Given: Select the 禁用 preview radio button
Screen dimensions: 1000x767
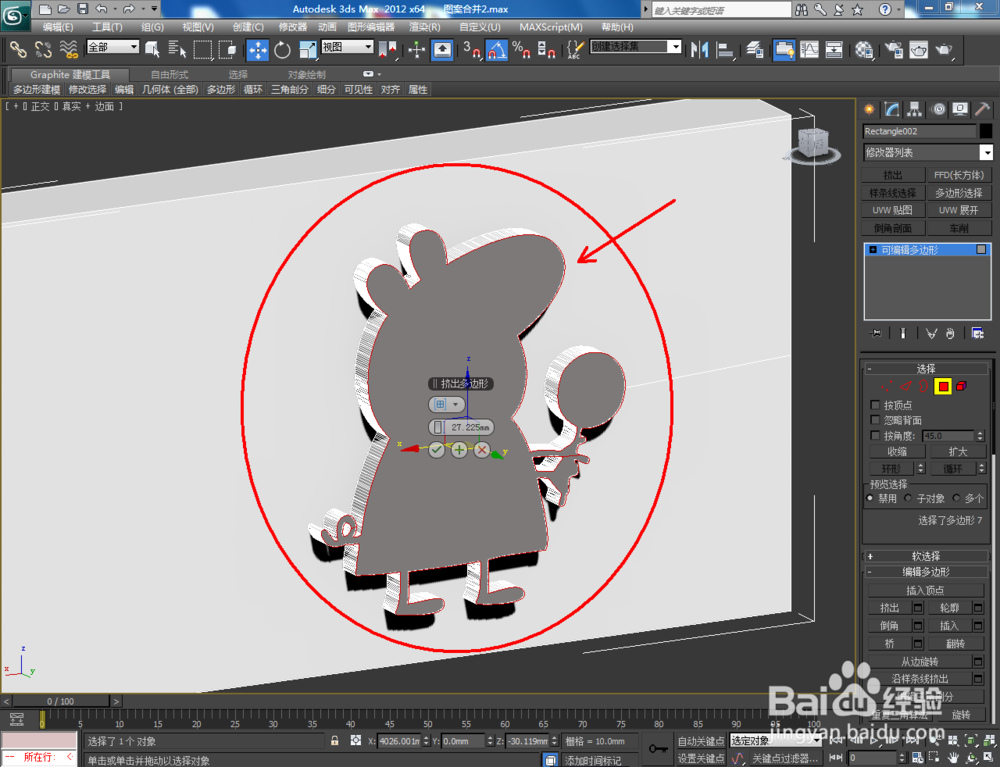Looking at the screenshot, I should point(870,498).
